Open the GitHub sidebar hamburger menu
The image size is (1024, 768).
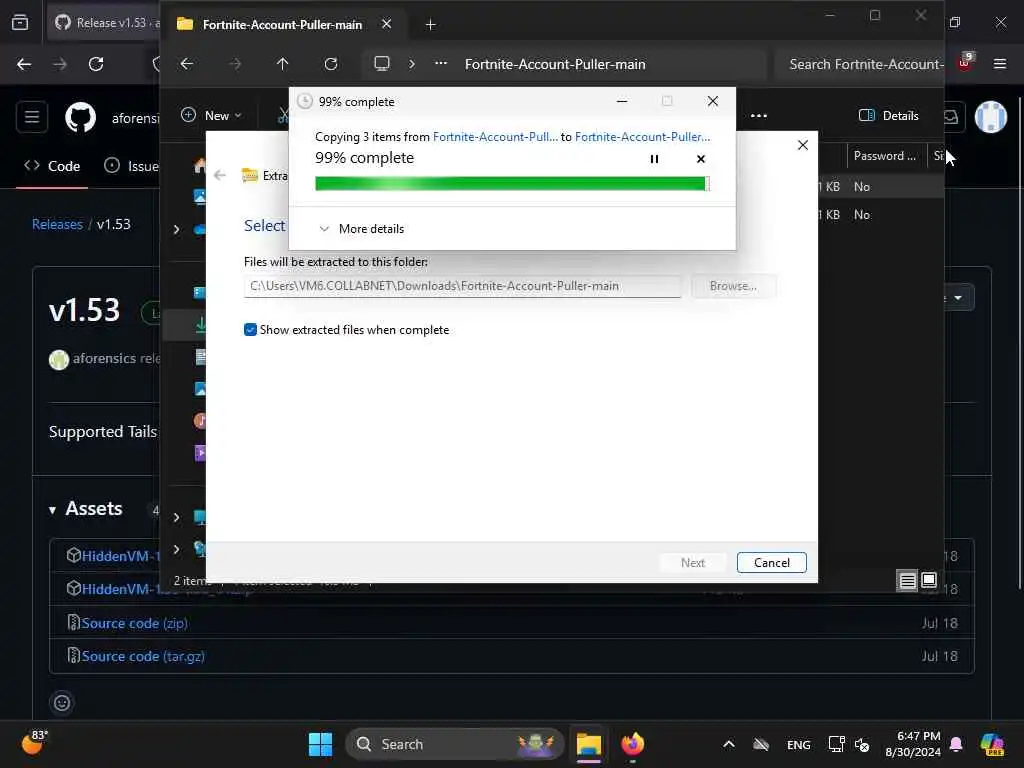click(x=32, y=118)
